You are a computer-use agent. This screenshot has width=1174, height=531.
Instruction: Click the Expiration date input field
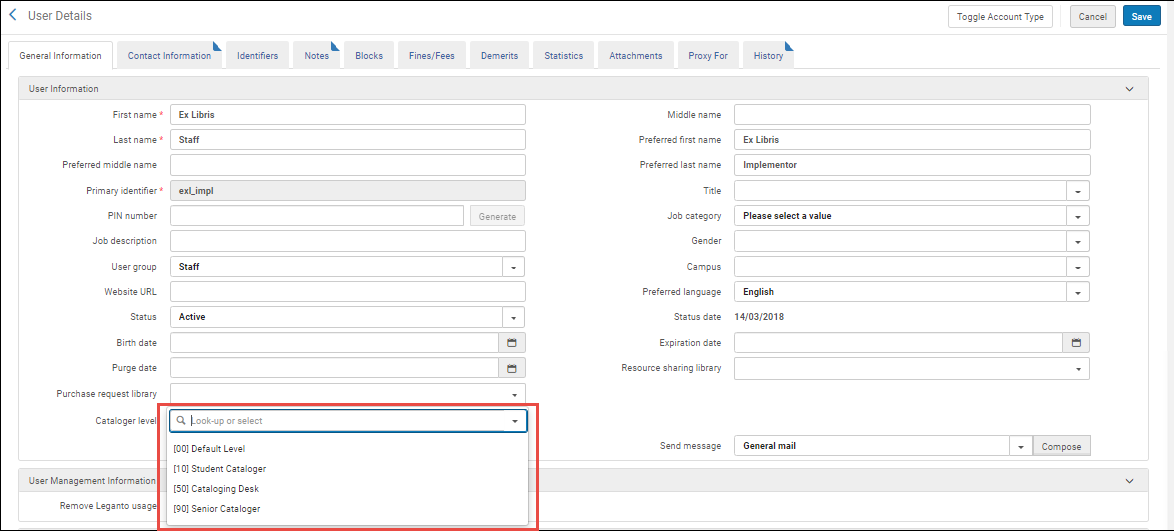(x=898, y=343)
